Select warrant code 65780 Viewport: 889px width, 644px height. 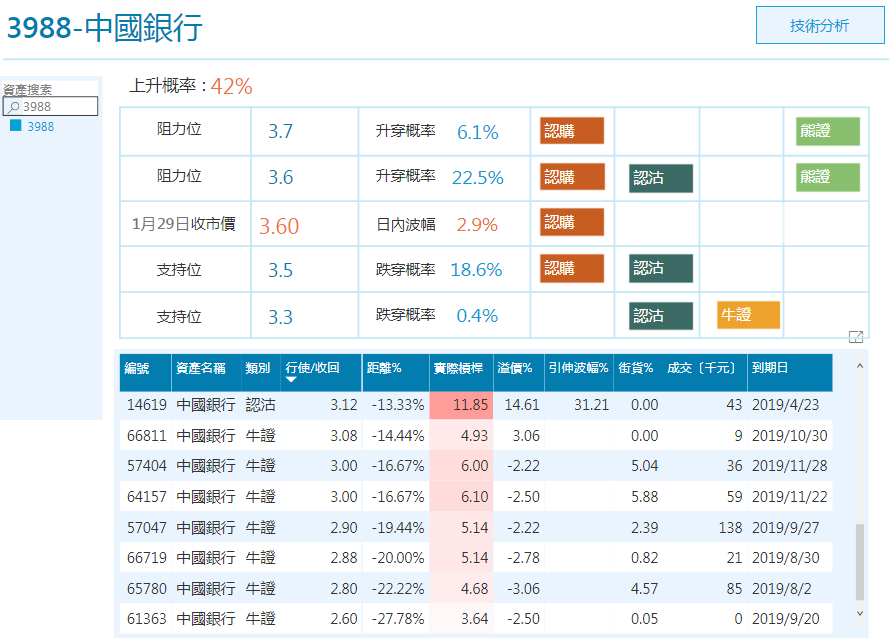click(x=147, y=588)
